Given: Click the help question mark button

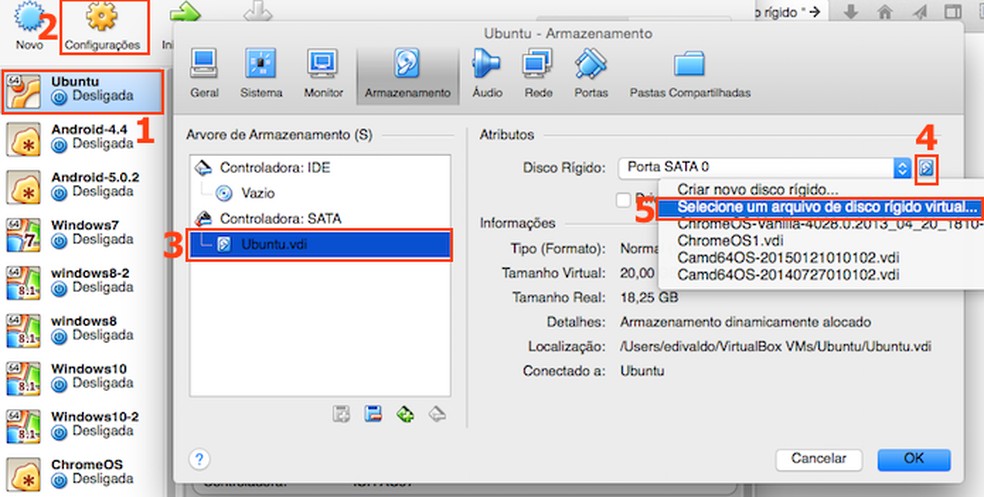Looking at the screenshot, I should click(198, 459).
